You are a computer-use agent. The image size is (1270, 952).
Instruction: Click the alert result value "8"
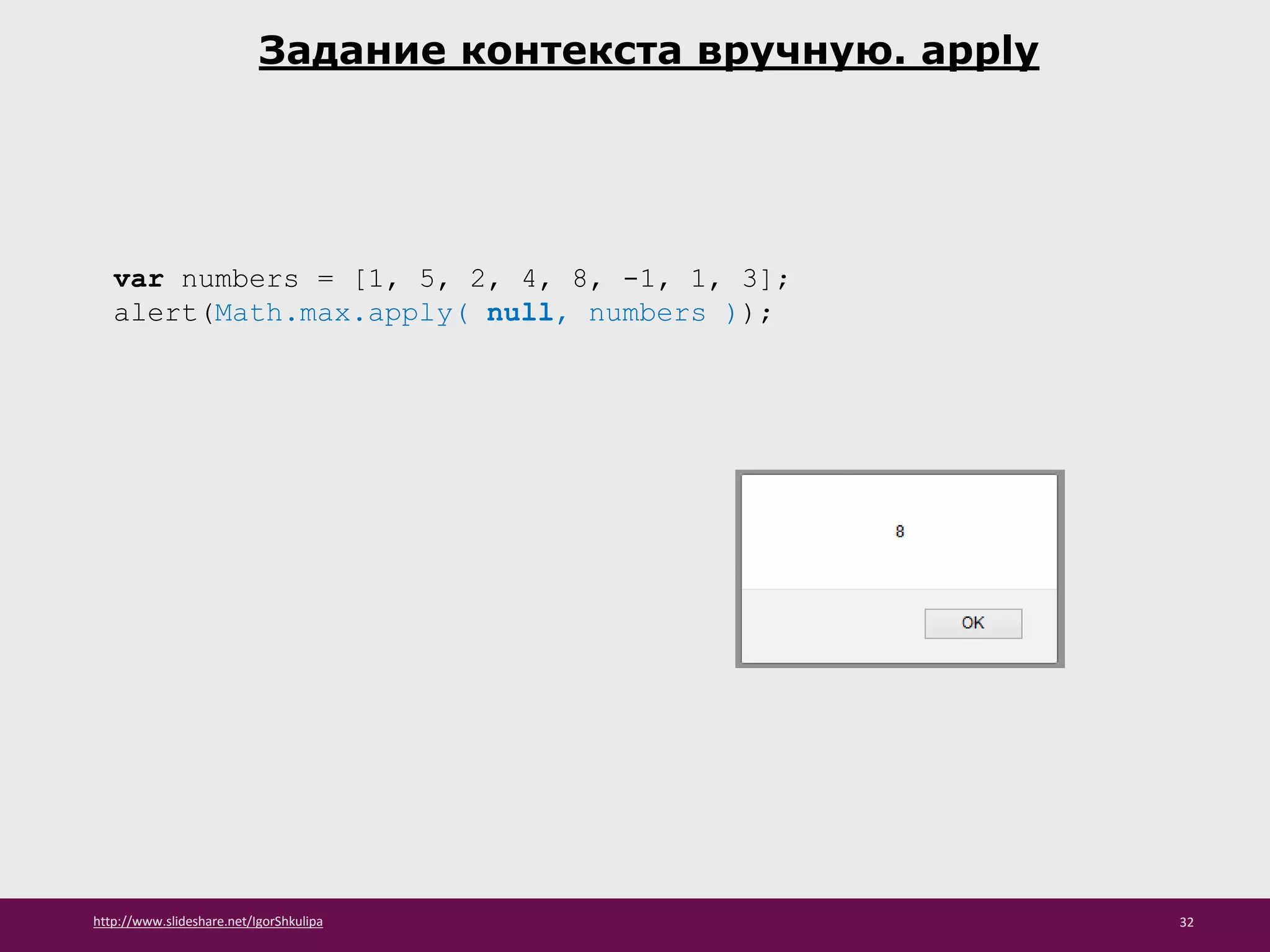[900, 531]
